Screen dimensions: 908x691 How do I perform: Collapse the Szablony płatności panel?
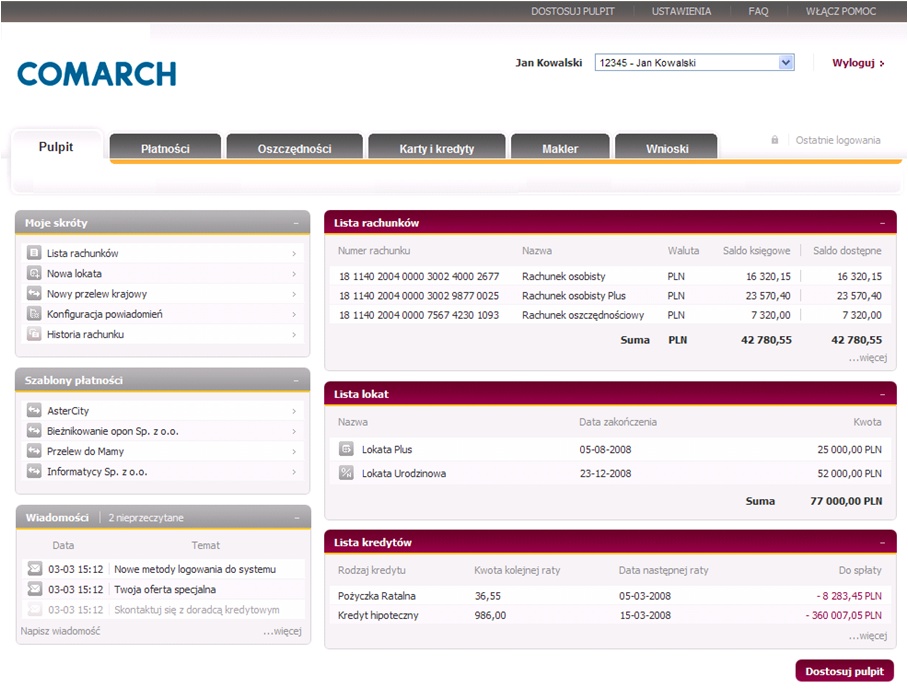coord(296,381)
